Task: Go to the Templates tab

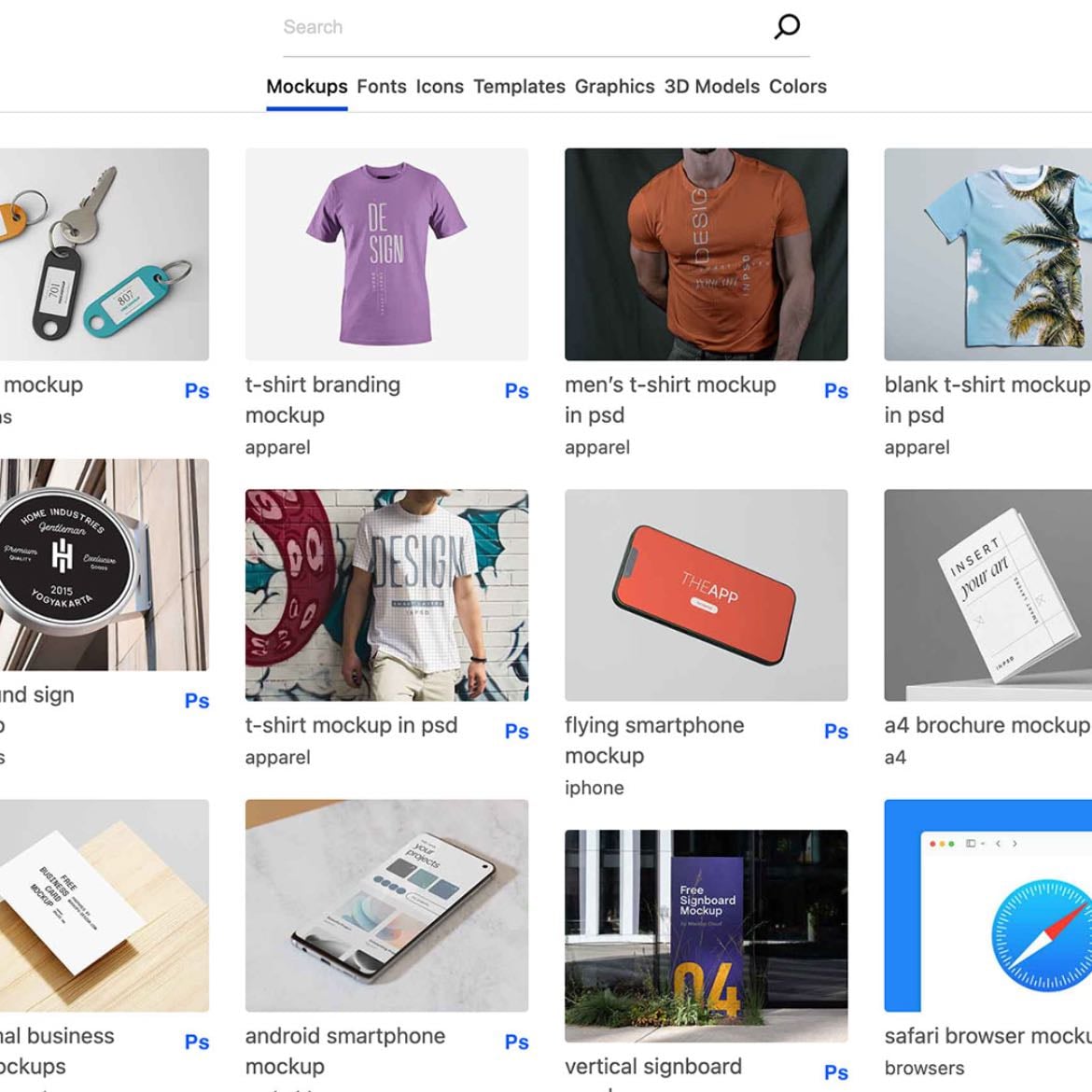Action: click(520, 87)
